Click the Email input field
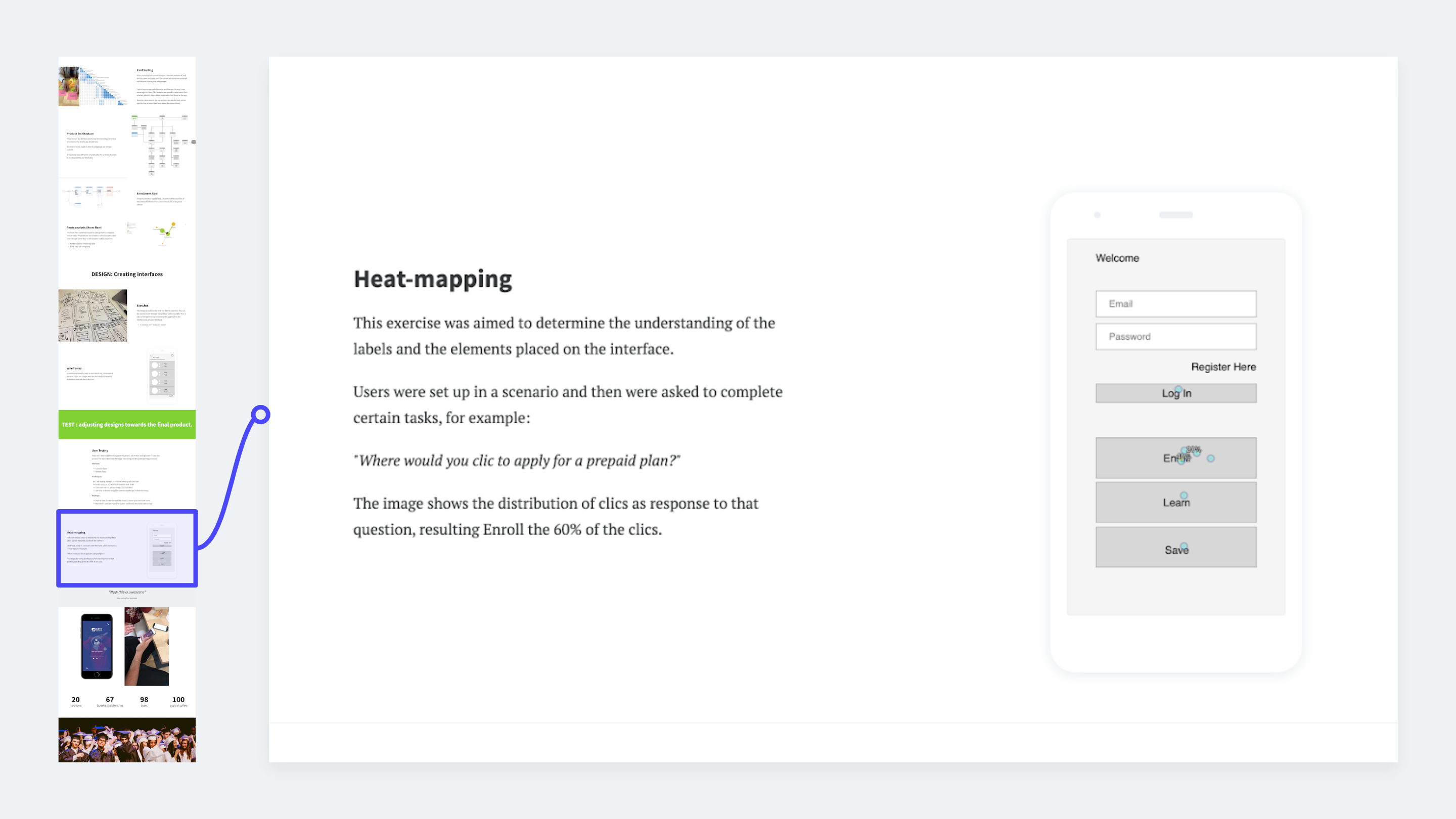Viewport: 1456px width, 819px height. point(1176,303)
